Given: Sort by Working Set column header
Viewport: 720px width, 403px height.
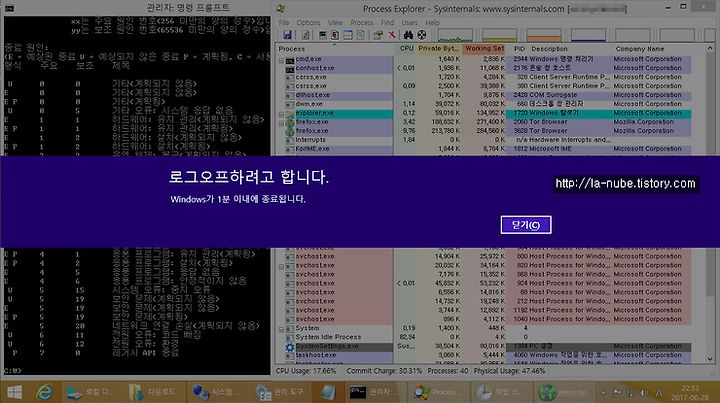Looking at the screenshot, I should (x=484, y=49).
